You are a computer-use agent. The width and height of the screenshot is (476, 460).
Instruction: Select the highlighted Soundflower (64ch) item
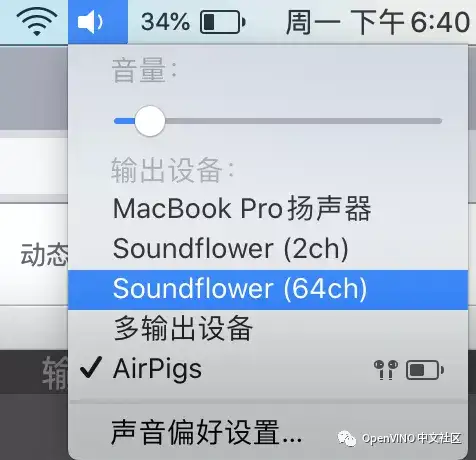pos(268,290)
